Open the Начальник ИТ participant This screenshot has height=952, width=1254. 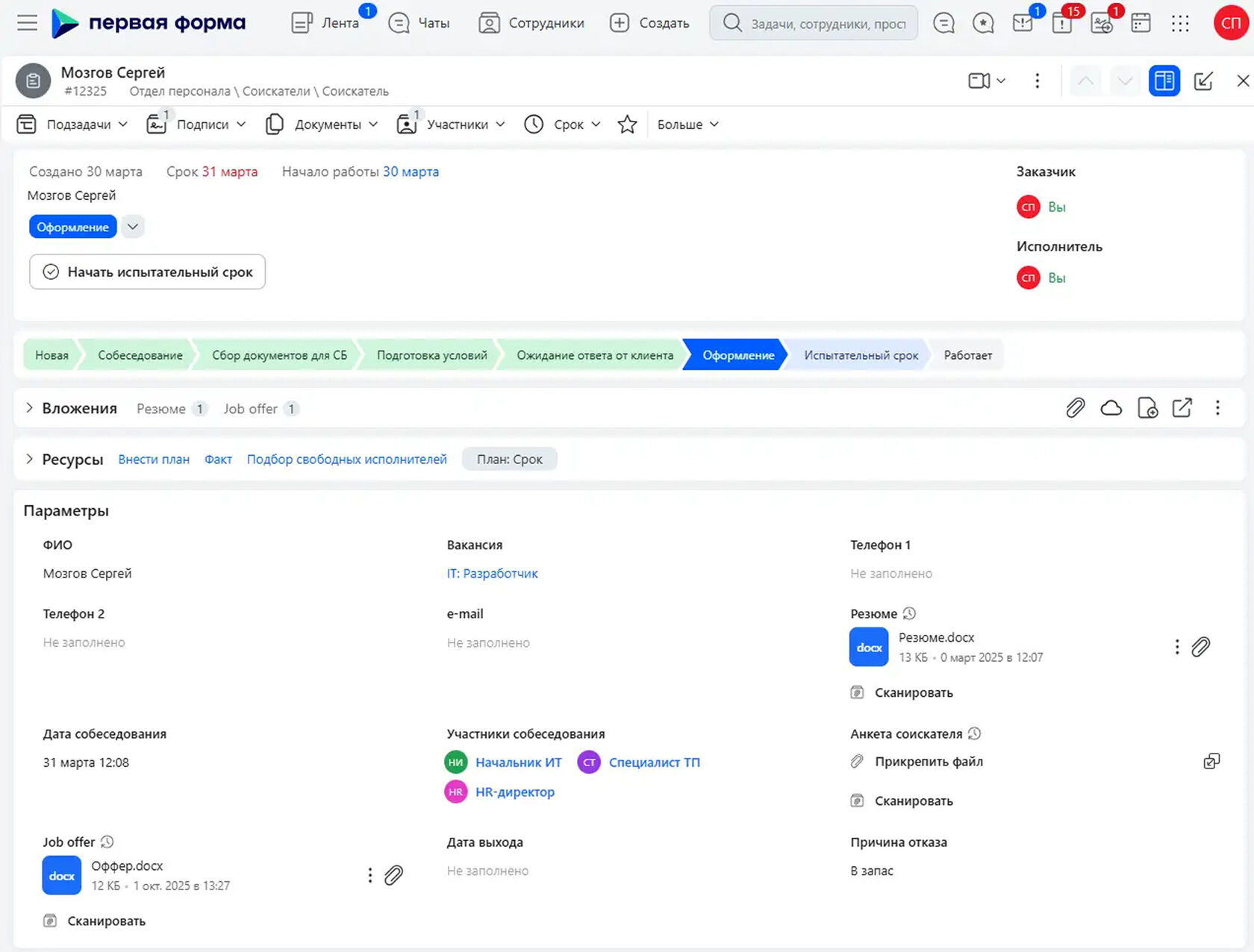coord(518,762)
